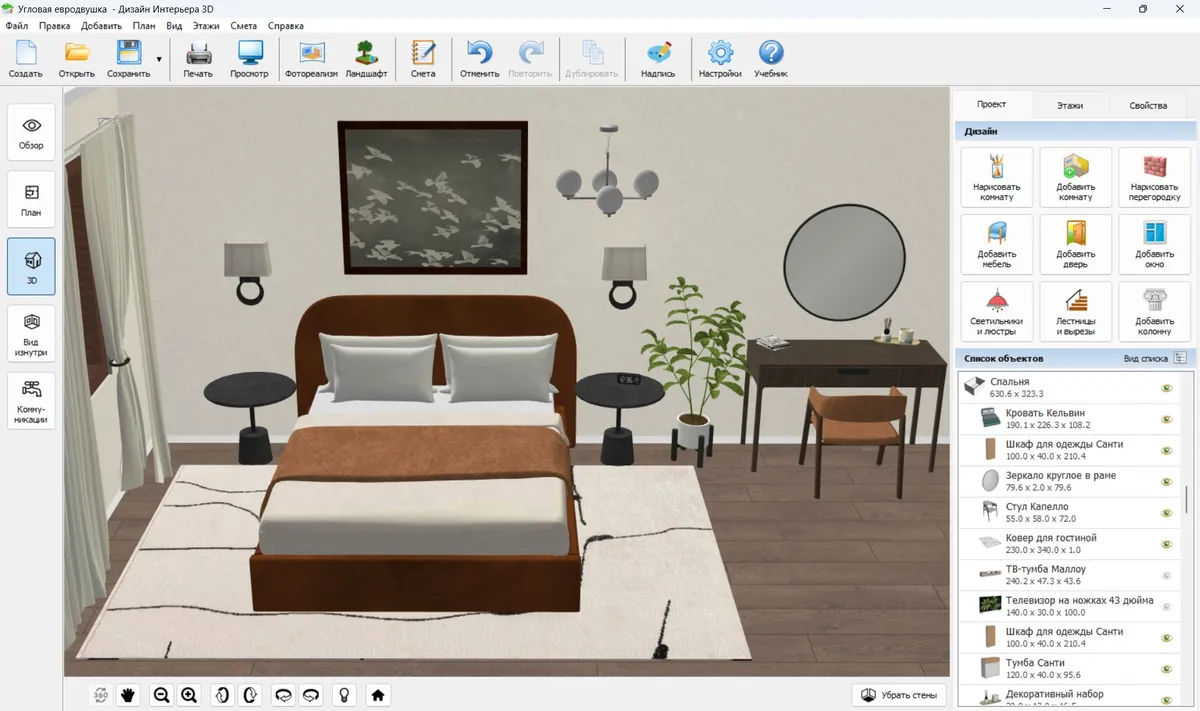The height and width of the screenshot is (711, 1200).
Task: Switch to the Свойства tab
Action: tap(1147, 105)
